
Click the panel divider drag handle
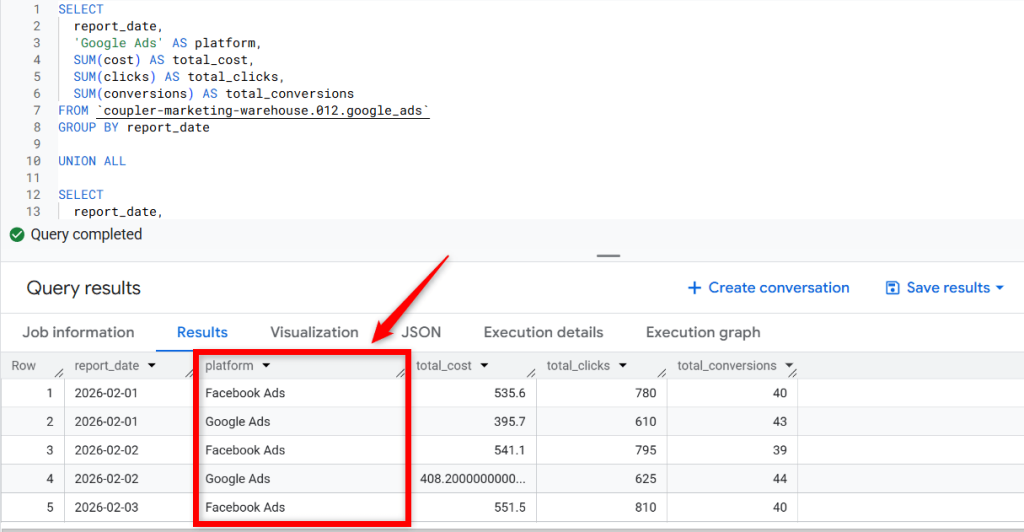click(608, 256)
